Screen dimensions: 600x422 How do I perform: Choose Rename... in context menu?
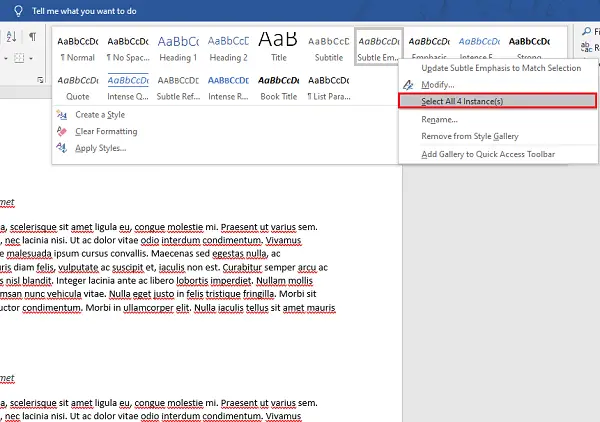pos(439,119)
